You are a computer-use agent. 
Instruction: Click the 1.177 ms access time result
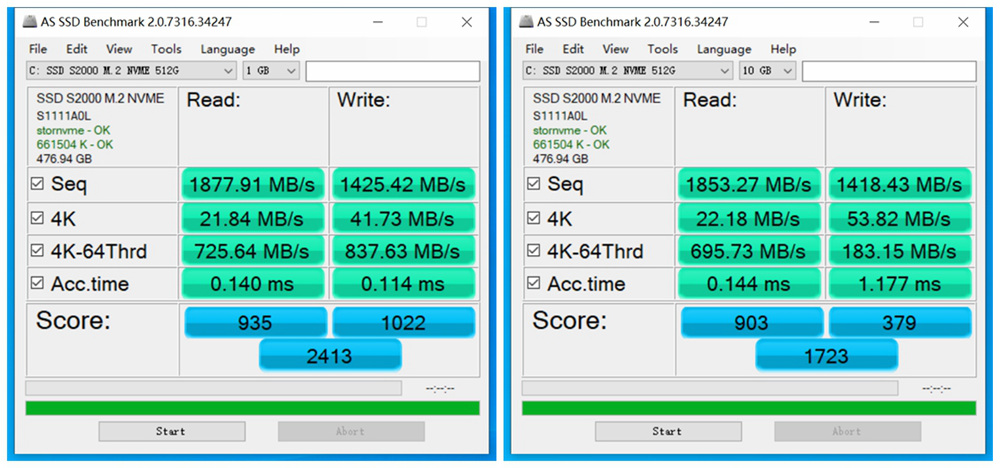click(900, 283)
